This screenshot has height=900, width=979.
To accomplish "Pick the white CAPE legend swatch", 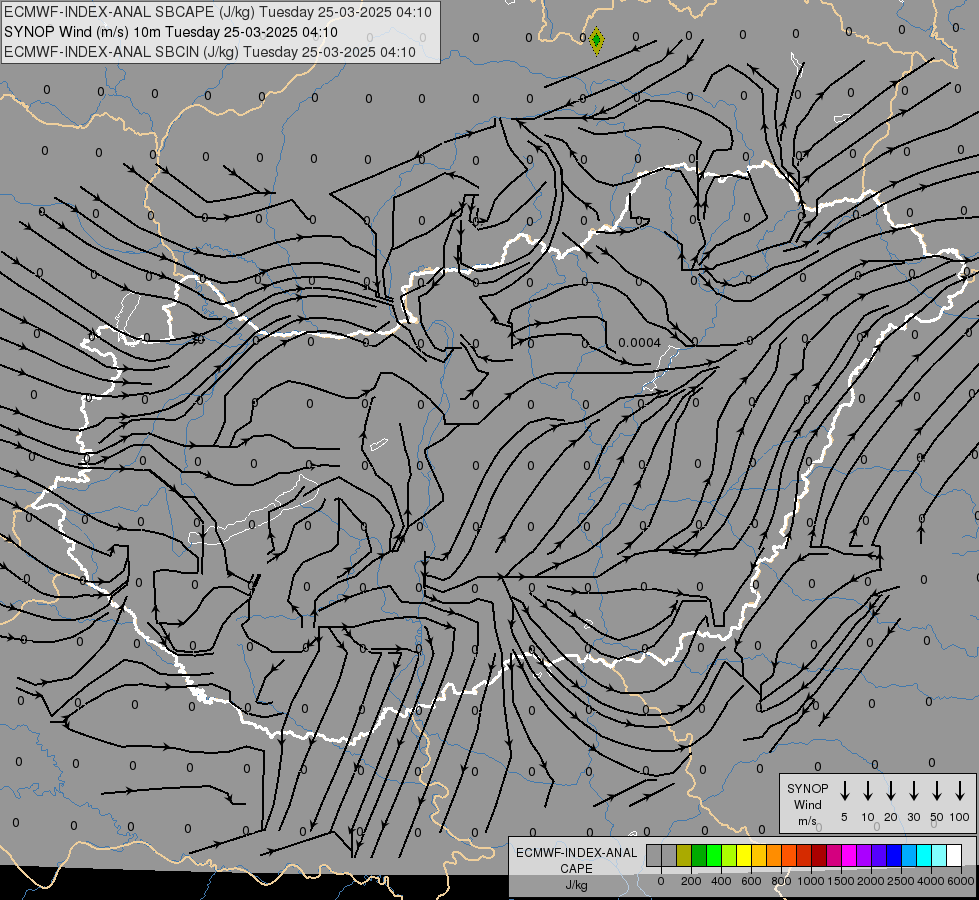I will 953,855.
